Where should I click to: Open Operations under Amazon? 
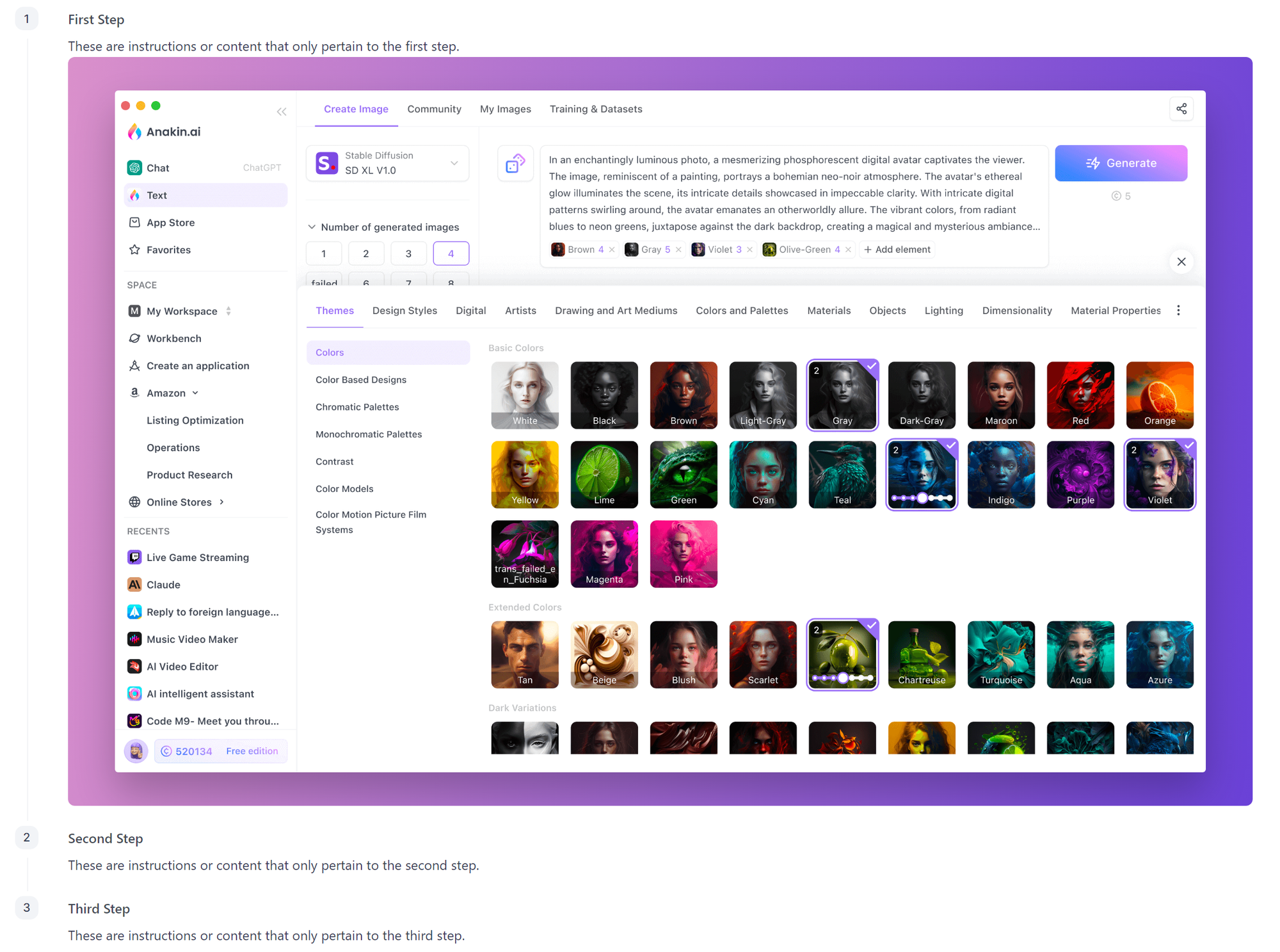173,448
